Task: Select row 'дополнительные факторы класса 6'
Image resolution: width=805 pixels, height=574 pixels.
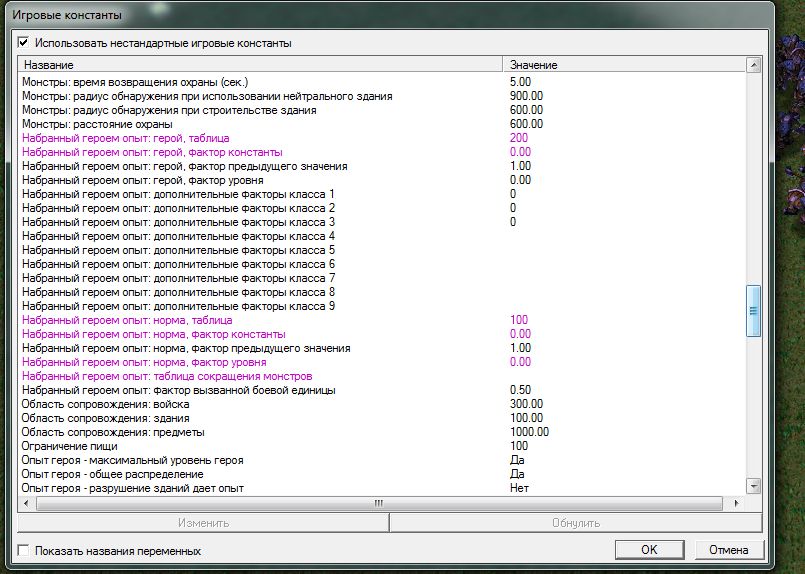Action: (x=382, y=264)
